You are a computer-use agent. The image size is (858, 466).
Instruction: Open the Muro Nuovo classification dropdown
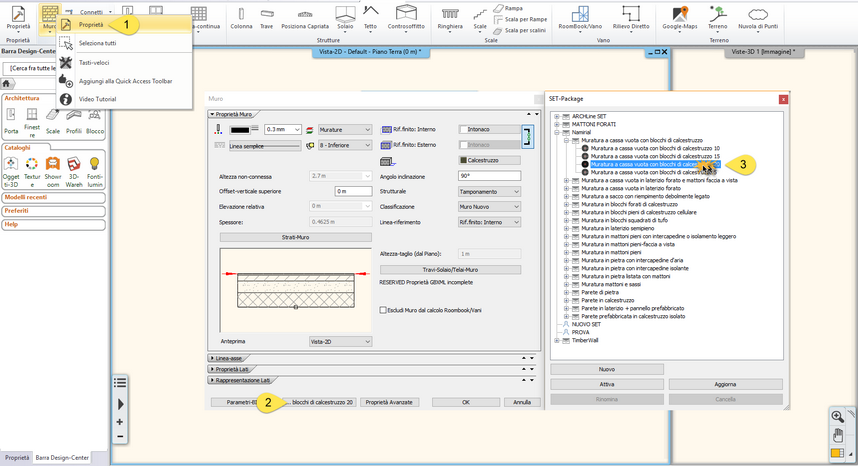pos(489,207)
